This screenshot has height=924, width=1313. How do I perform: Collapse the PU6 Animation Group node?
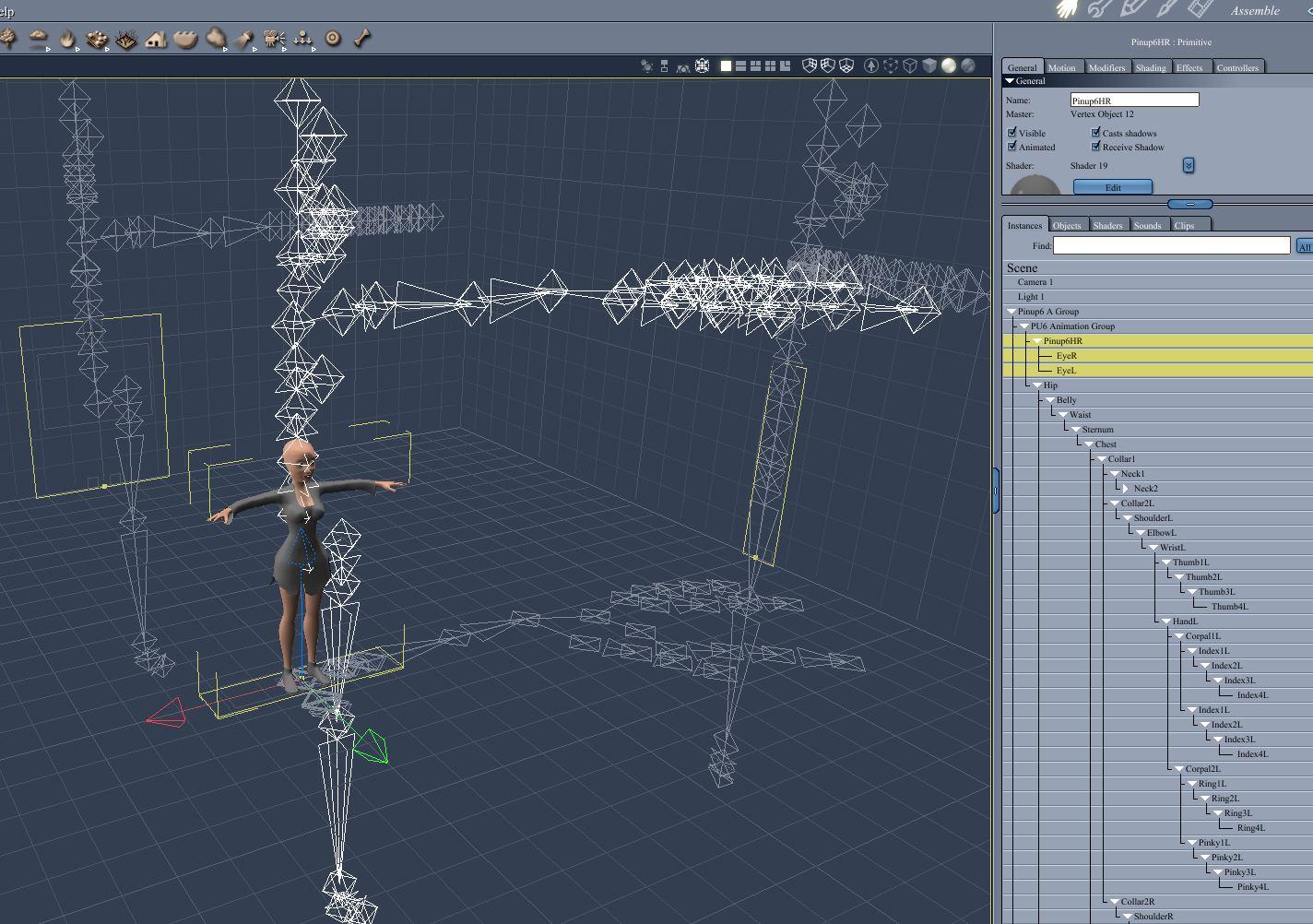1024,326
